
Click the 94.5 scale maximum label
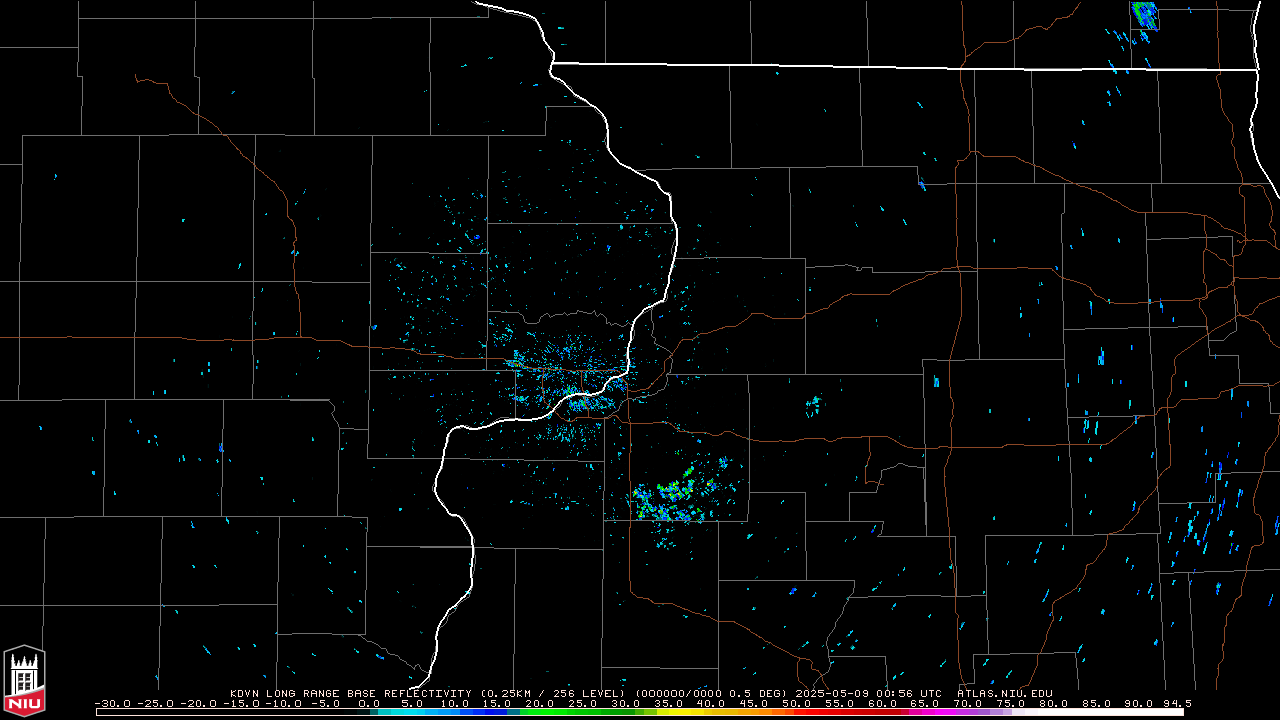coord(1177,703)
